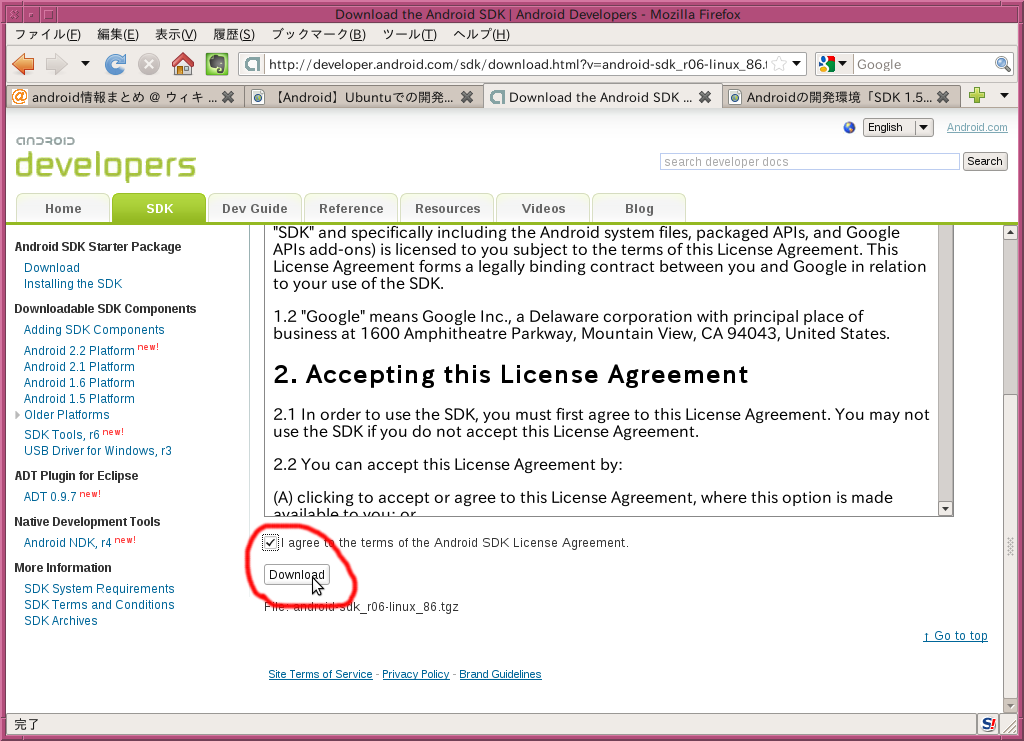Click the android developers logo

(x=104, y=158)
